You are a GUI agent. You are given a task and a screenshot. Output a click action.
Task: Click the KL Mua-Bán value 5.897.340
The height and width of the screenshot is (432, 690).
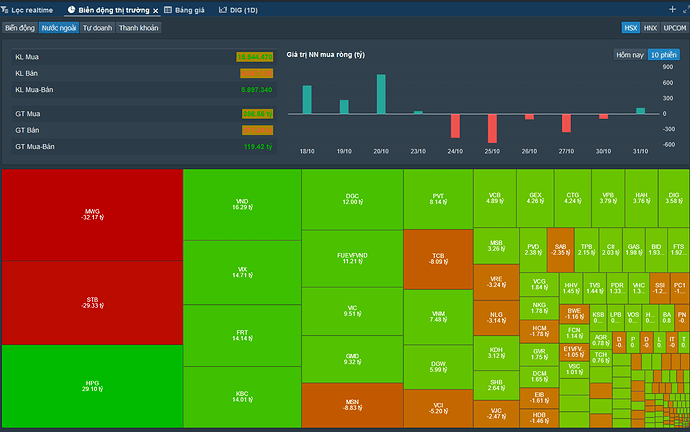(257, 90)
